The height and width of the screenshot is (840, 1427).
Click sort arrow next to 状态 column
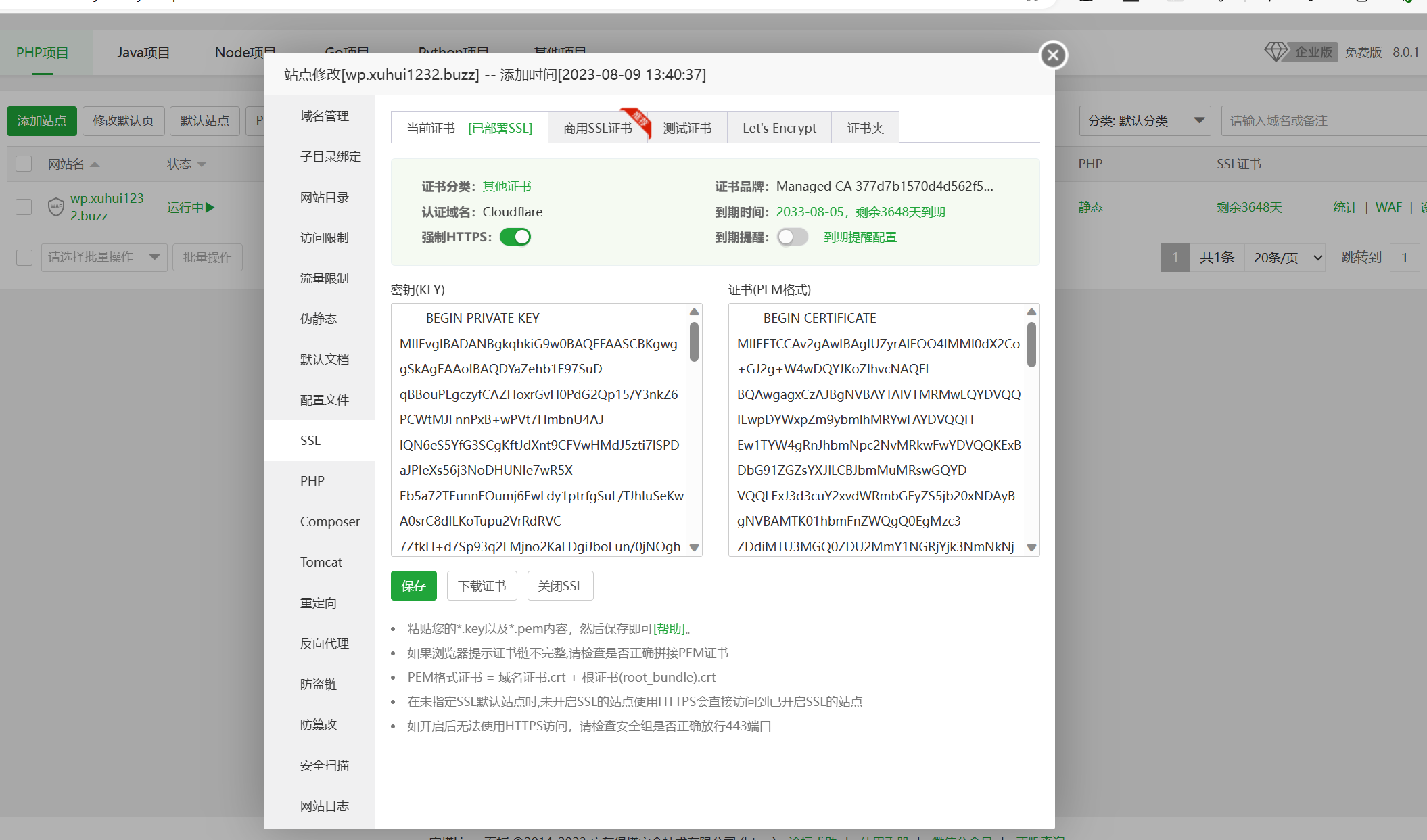click(202, 164)
